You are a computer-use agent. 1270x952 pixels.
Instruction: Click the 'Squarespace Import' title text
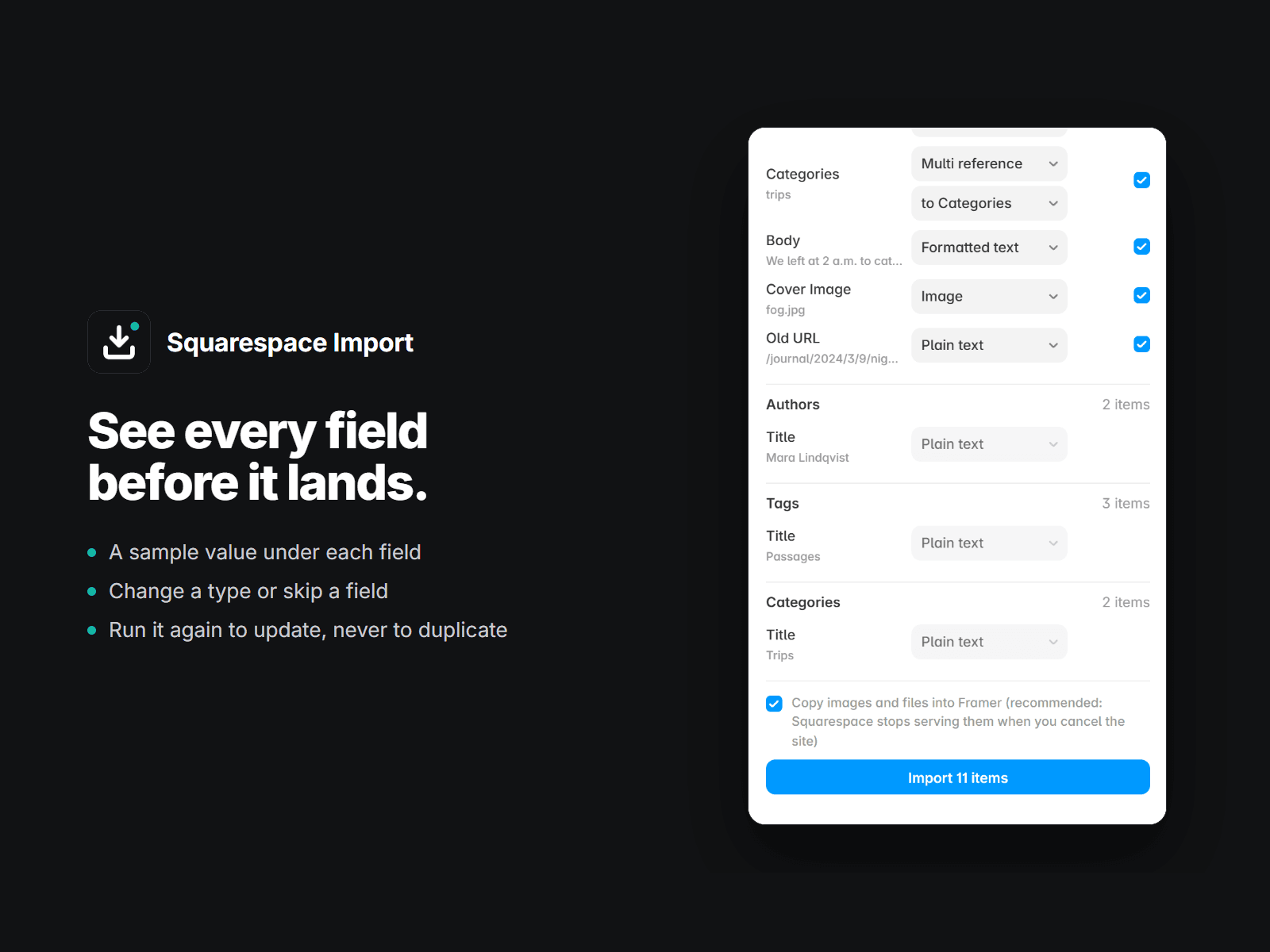point(290,343)
